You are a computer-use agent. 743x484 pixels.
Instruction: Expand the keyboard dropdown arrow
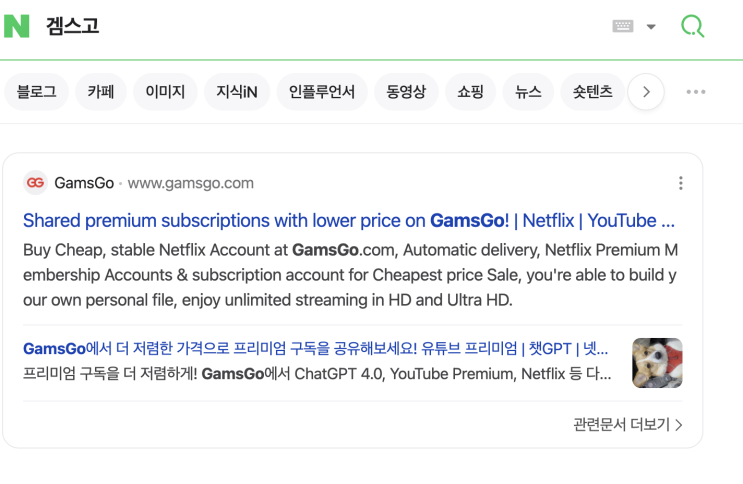tap(651, 27)
